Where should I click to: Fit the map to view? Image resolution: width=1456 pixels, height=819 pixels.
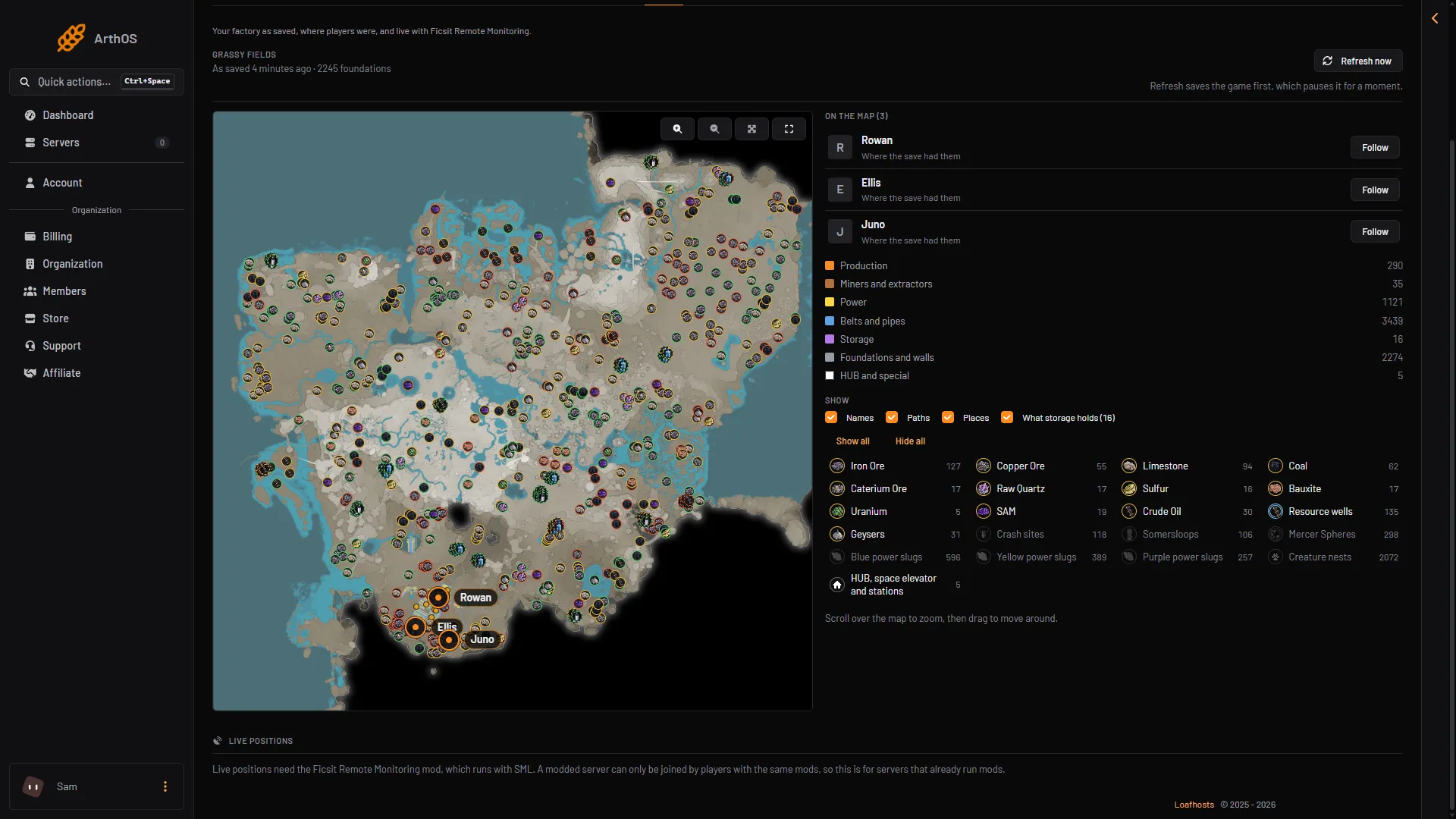click(752, 129)
